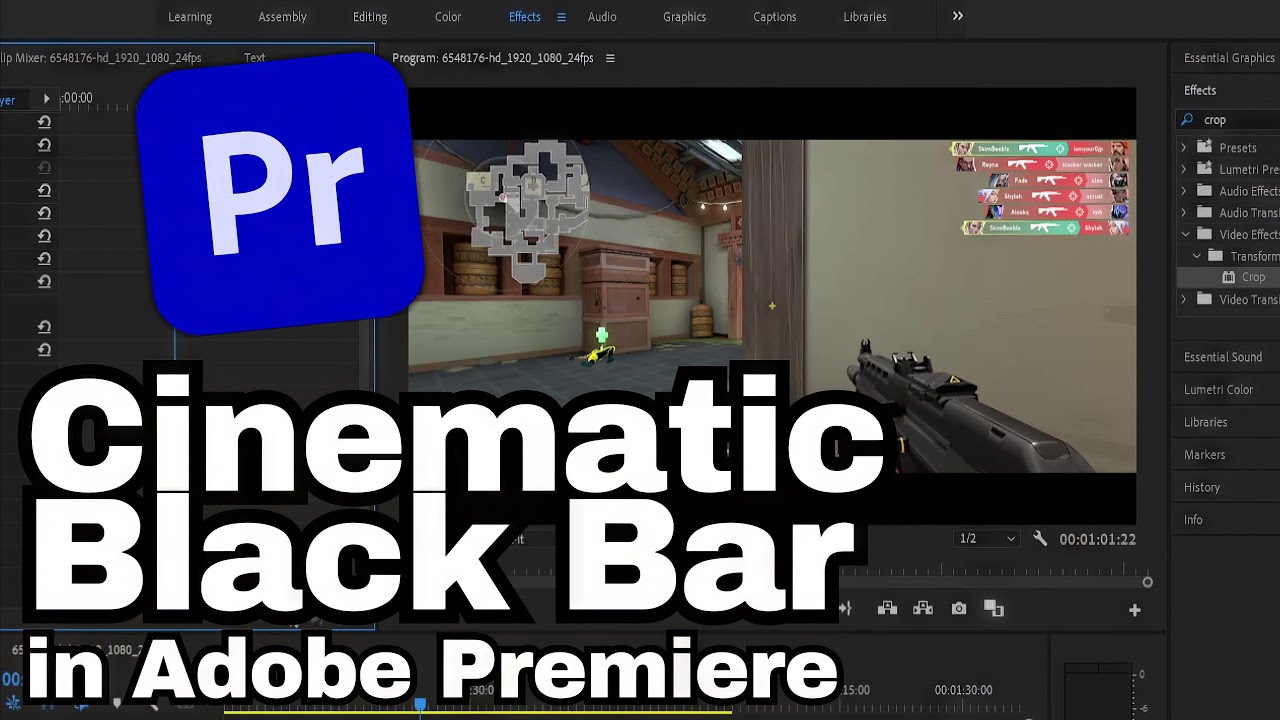Open the Libraries panel in right sidebar

tap(1205, 422)
